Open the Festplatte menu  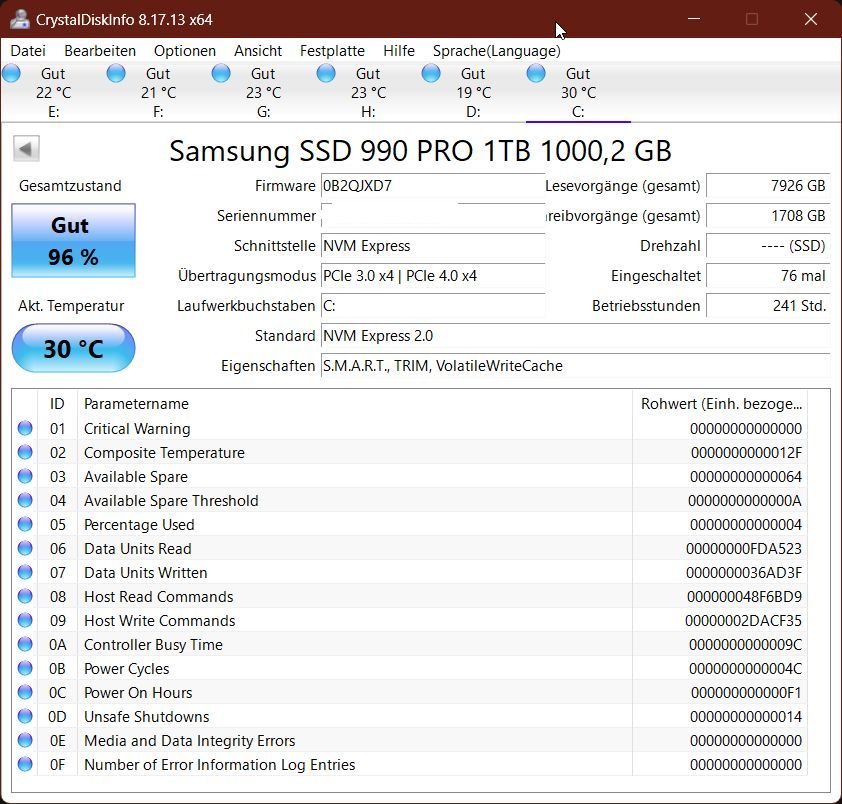coord(332,50)
